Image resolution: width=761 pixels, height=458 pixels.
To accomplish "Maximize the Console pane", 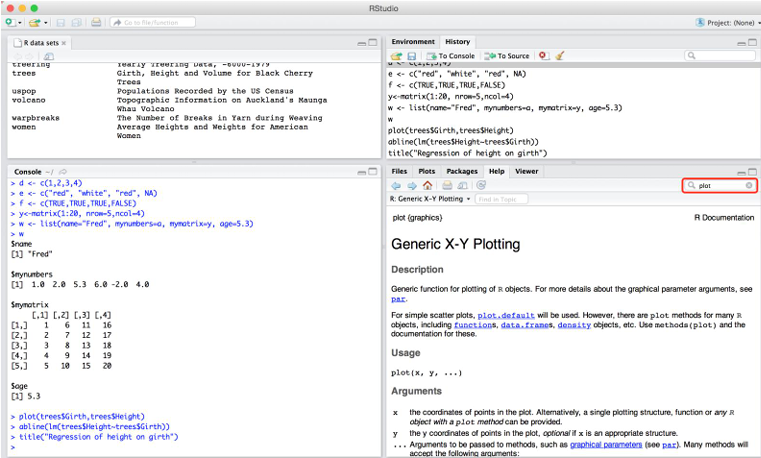I will point(373,172).
